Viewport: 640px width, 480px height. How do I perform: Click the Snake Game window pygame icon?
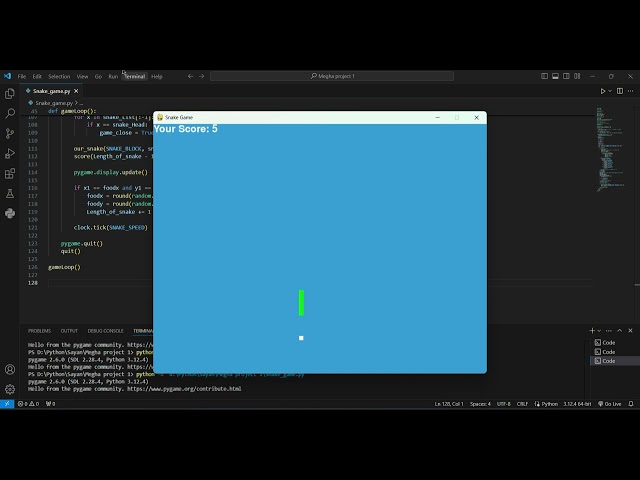[x=160, y=118]
